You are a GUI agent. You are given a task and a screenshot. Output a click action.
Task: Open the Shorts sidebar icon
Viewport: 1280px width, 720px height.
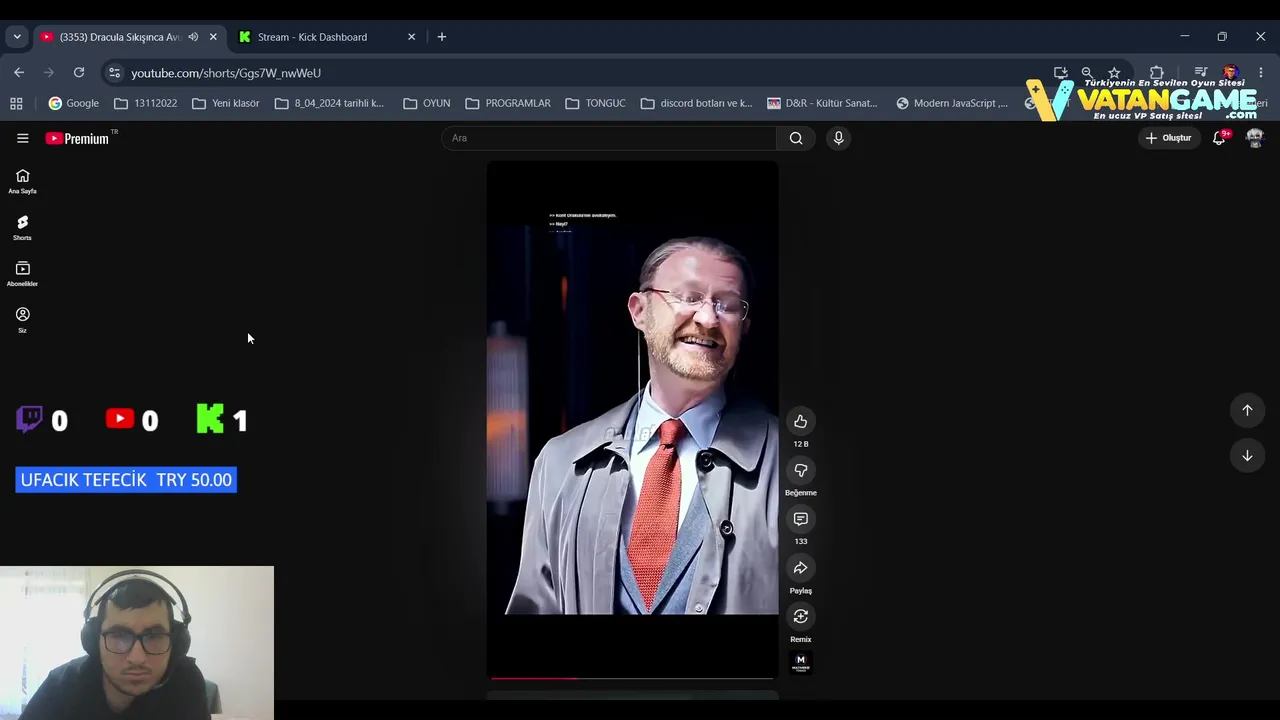22,227
